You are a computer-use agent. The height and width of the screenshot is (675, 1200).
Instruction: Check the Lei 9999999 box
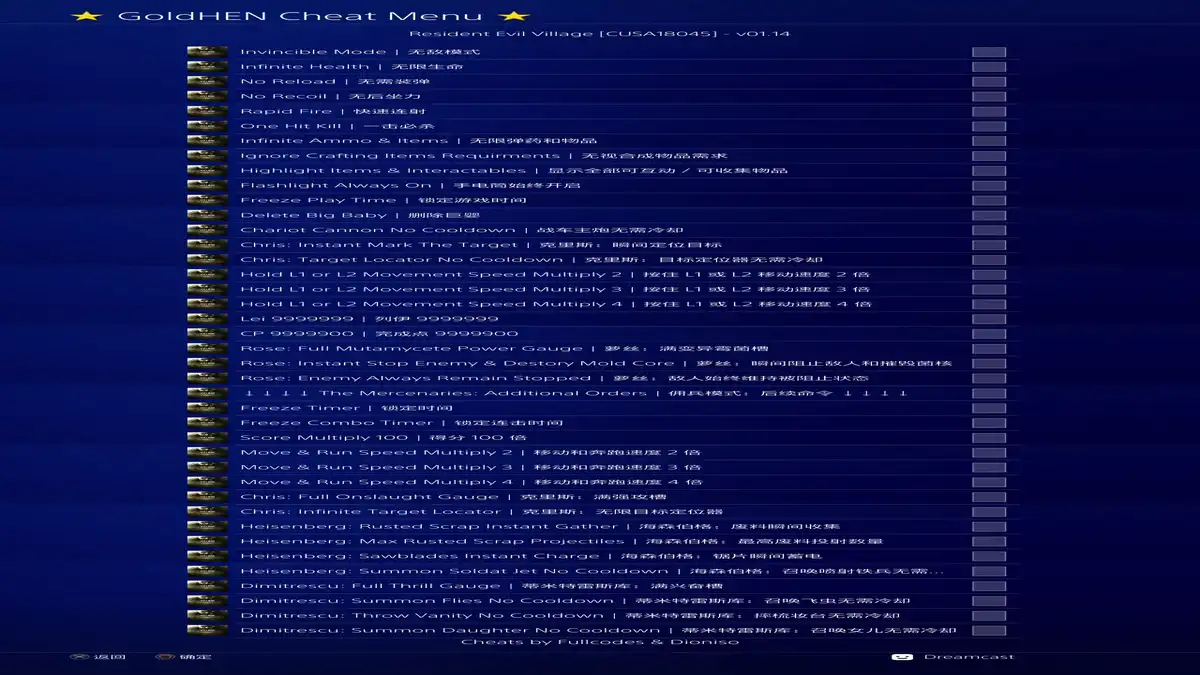(989, 319)
